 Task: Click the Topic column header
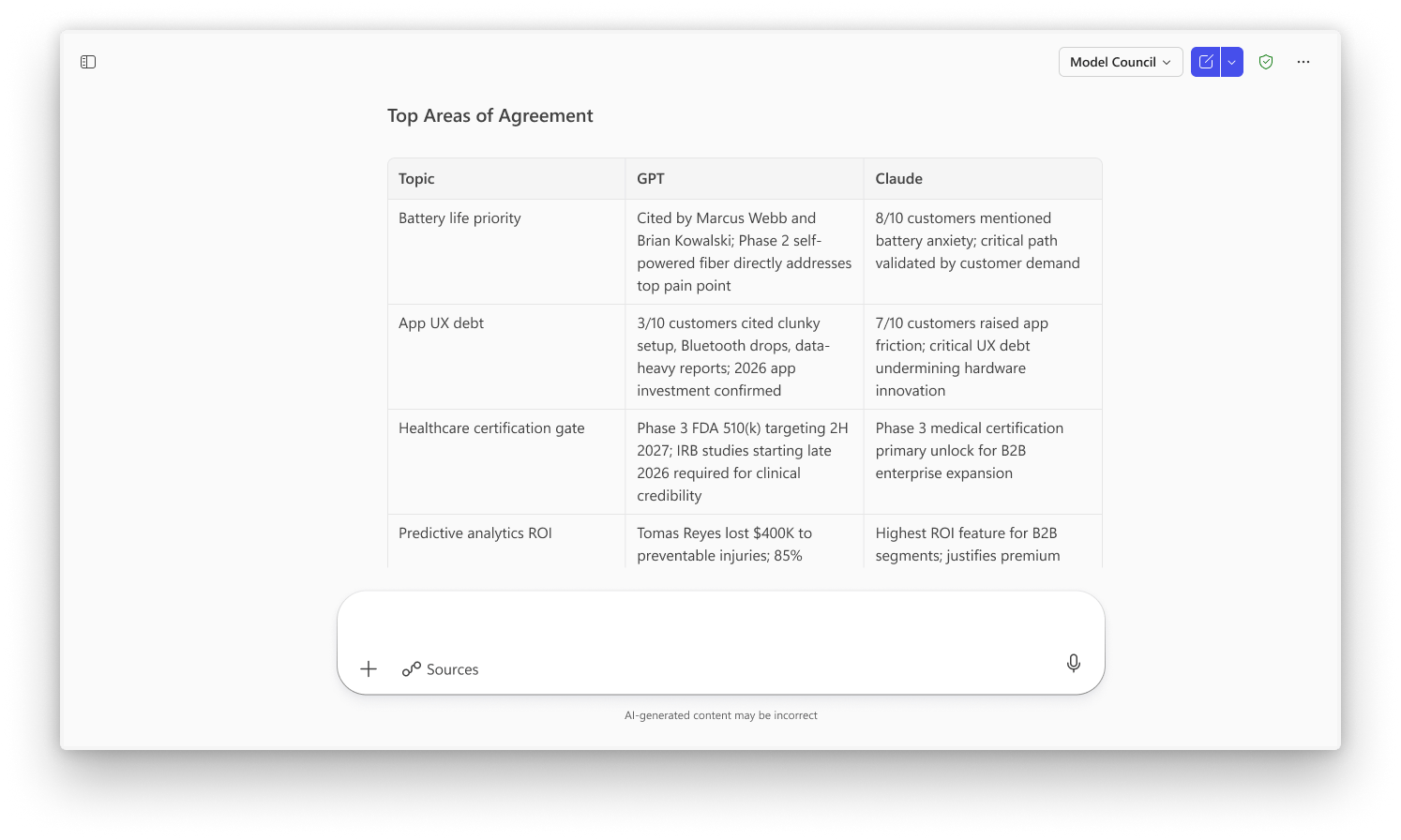pyautogui.click(x=416, y=178)
